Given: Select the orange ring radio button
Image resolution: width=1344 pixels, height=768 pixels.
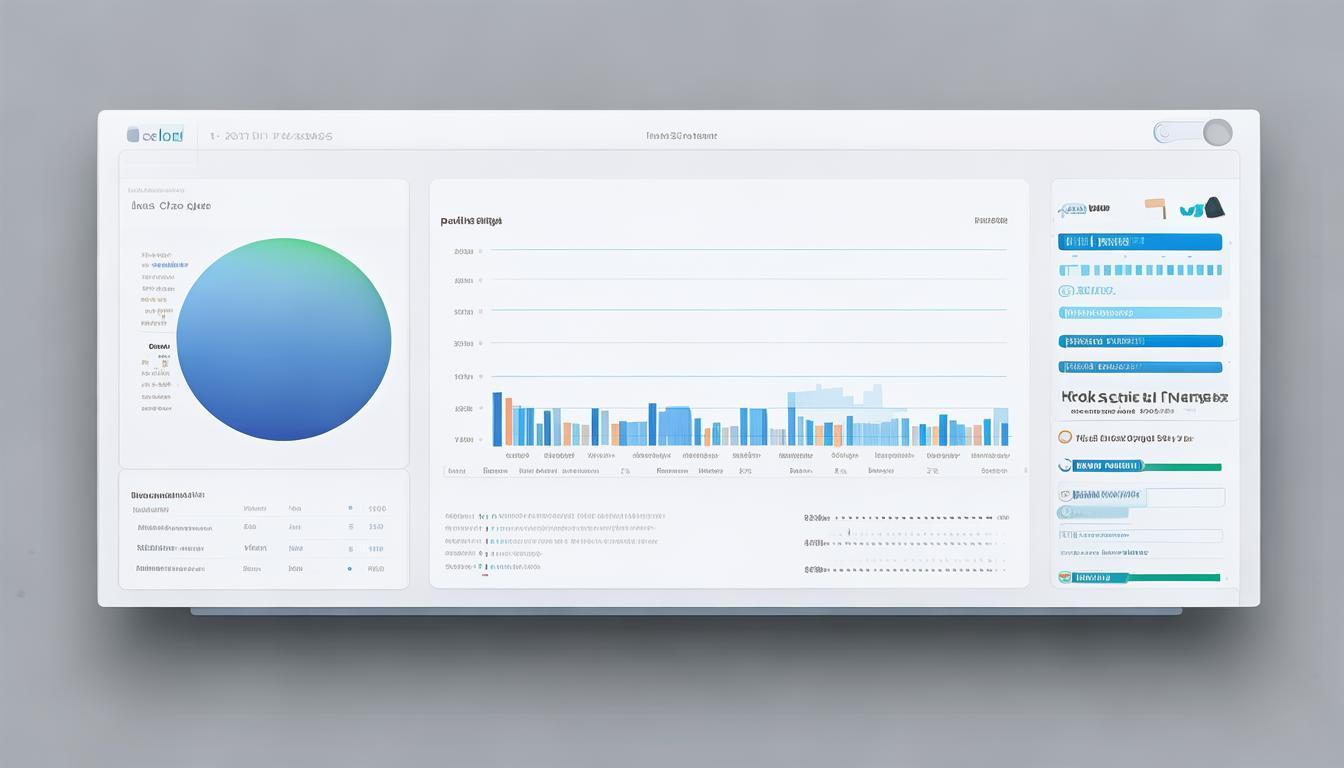Looking at the screenshot, I should 1065,437.
